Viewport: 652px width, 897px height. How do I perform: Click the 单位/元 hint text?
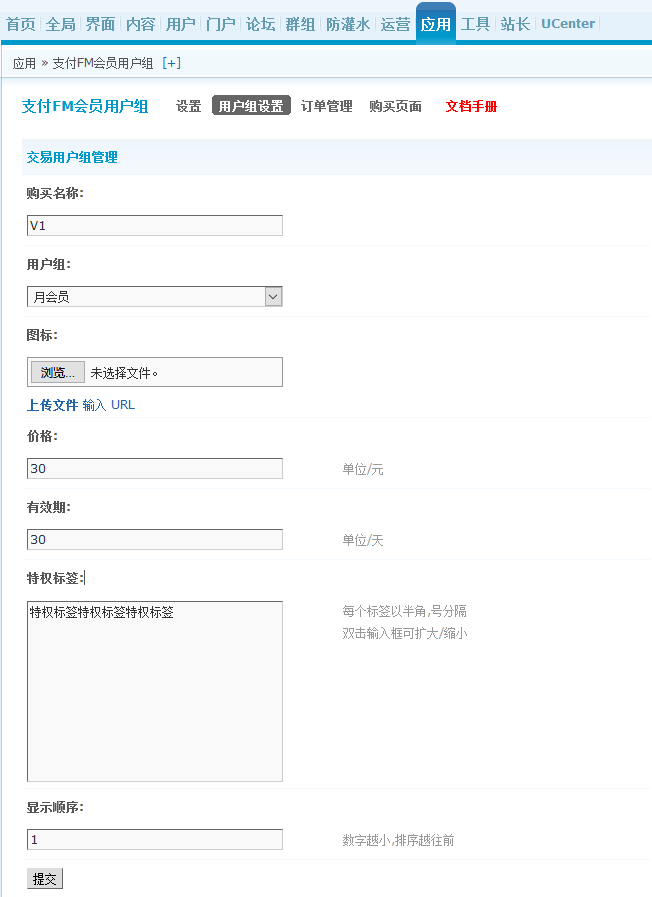(x=363, y=469)
